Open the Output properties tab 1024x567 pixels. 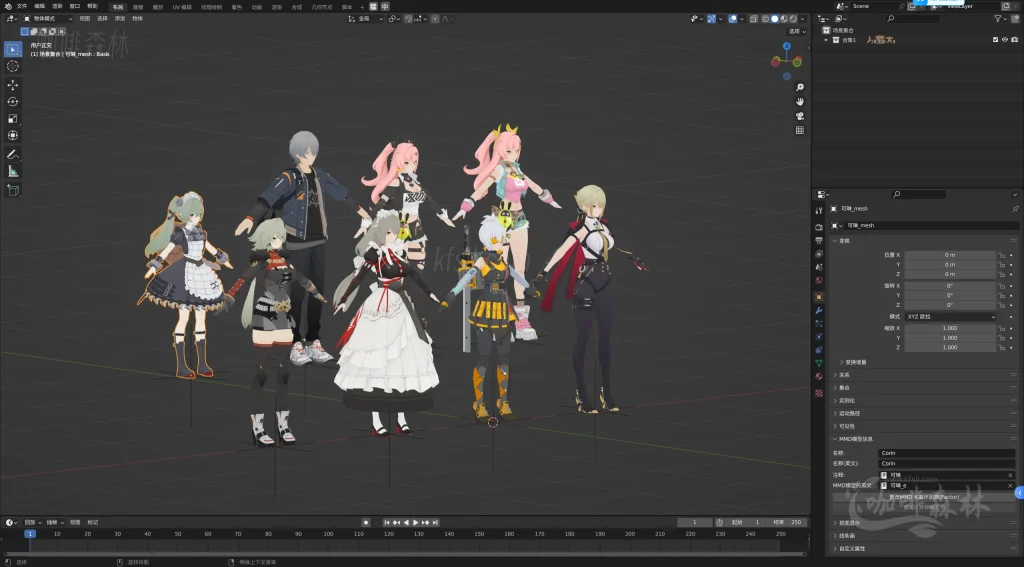pyautogui.click(x=819, y=240)
